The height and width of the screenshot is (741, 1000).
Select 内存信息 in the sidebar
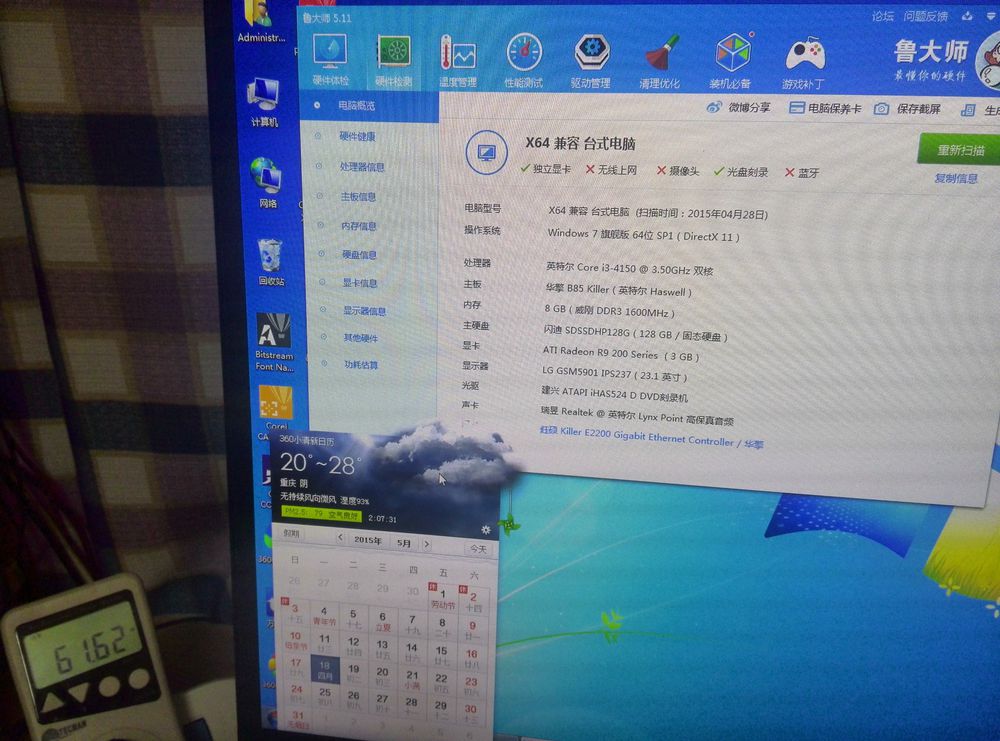tap(358, 226)
